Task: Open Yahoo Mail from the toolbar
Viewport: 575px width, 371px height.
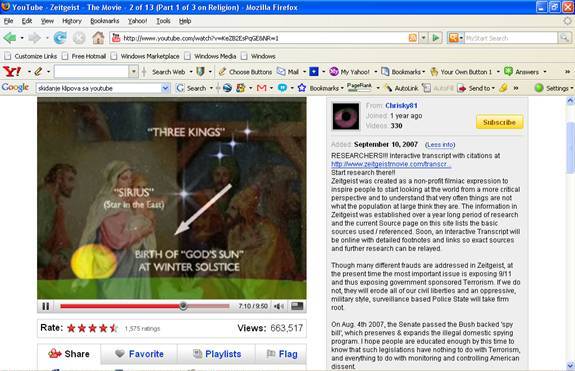Action: click(x=288, y=72)
